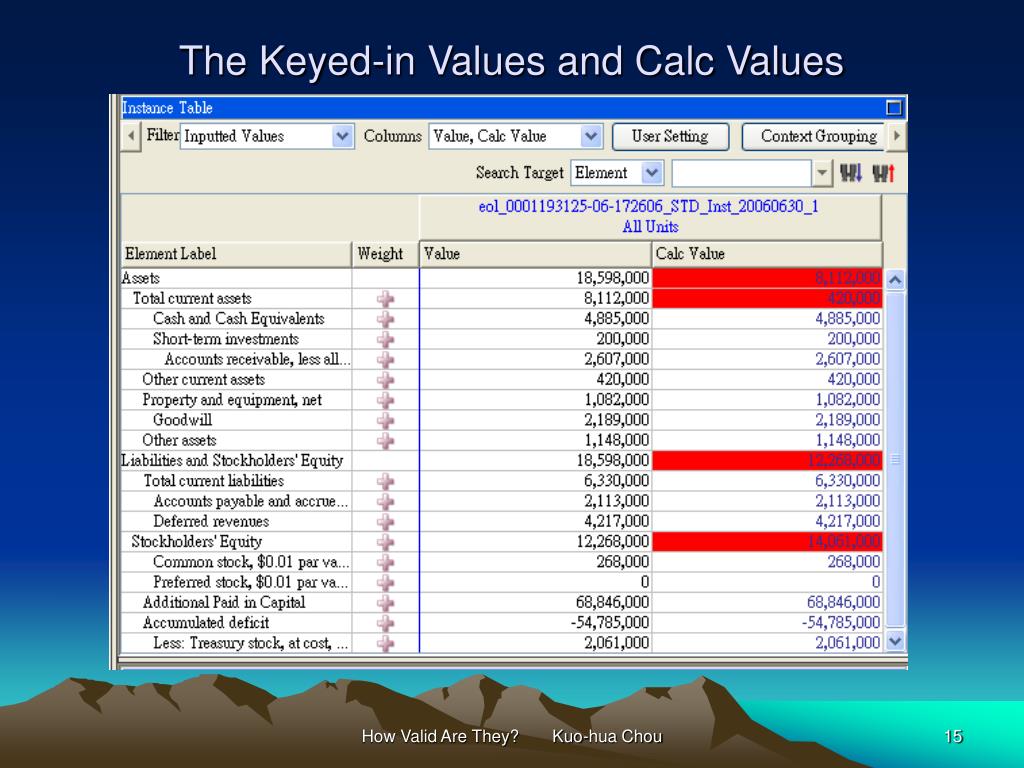The width and height of the screenshot is (1024, 768).
Task: Click plus weight icon for Goodwill
Action: [385, 421]
